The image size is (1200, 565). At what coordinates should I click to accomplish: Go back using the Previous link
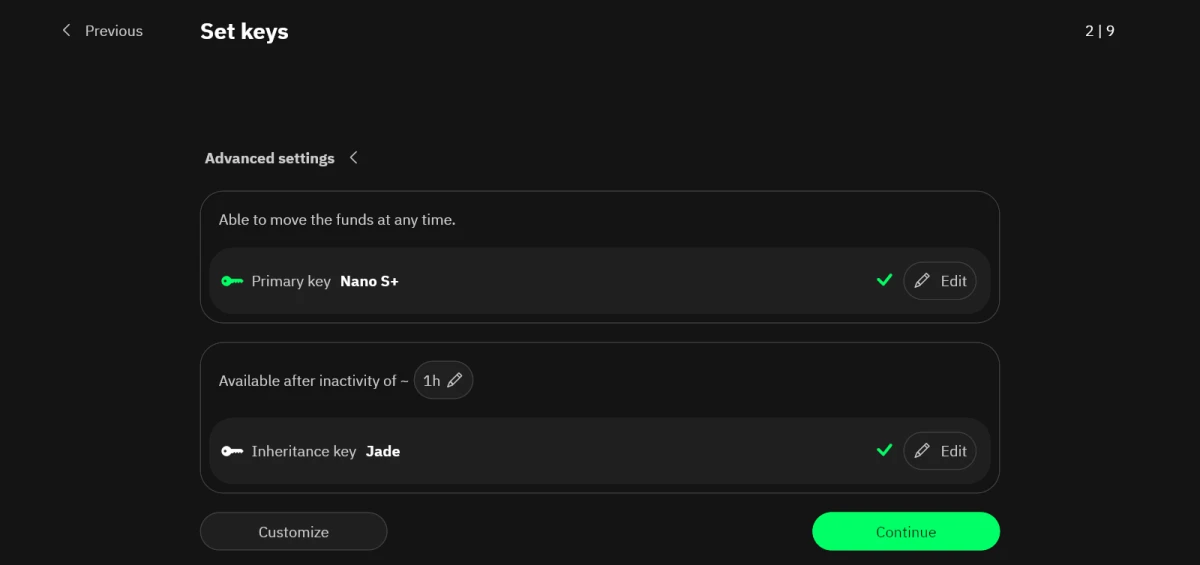(x=113, y=31)
